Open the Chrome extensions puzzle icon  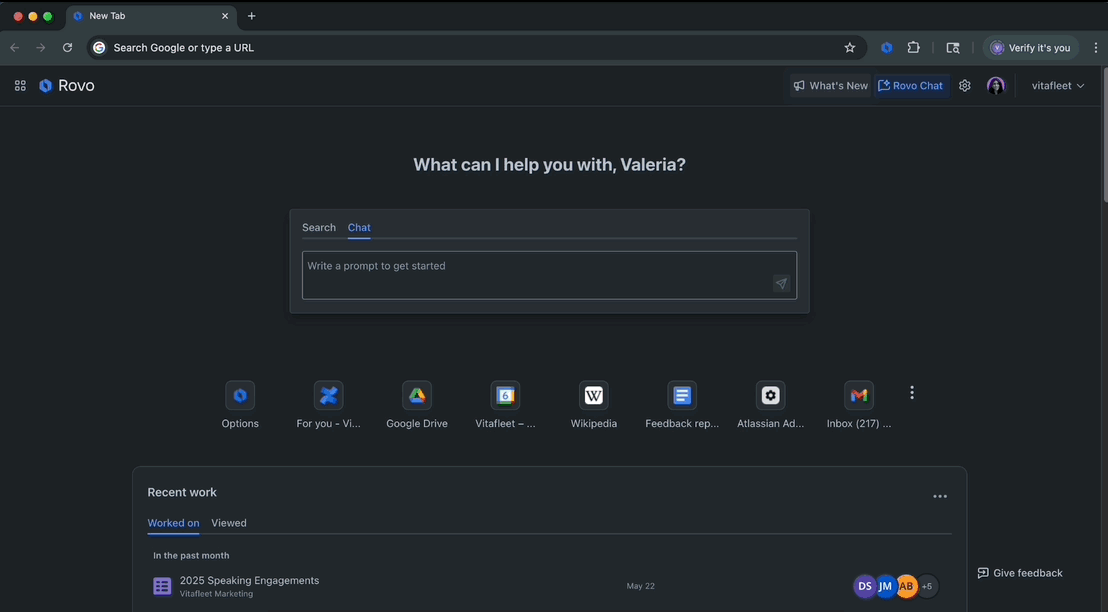point(914,47)
